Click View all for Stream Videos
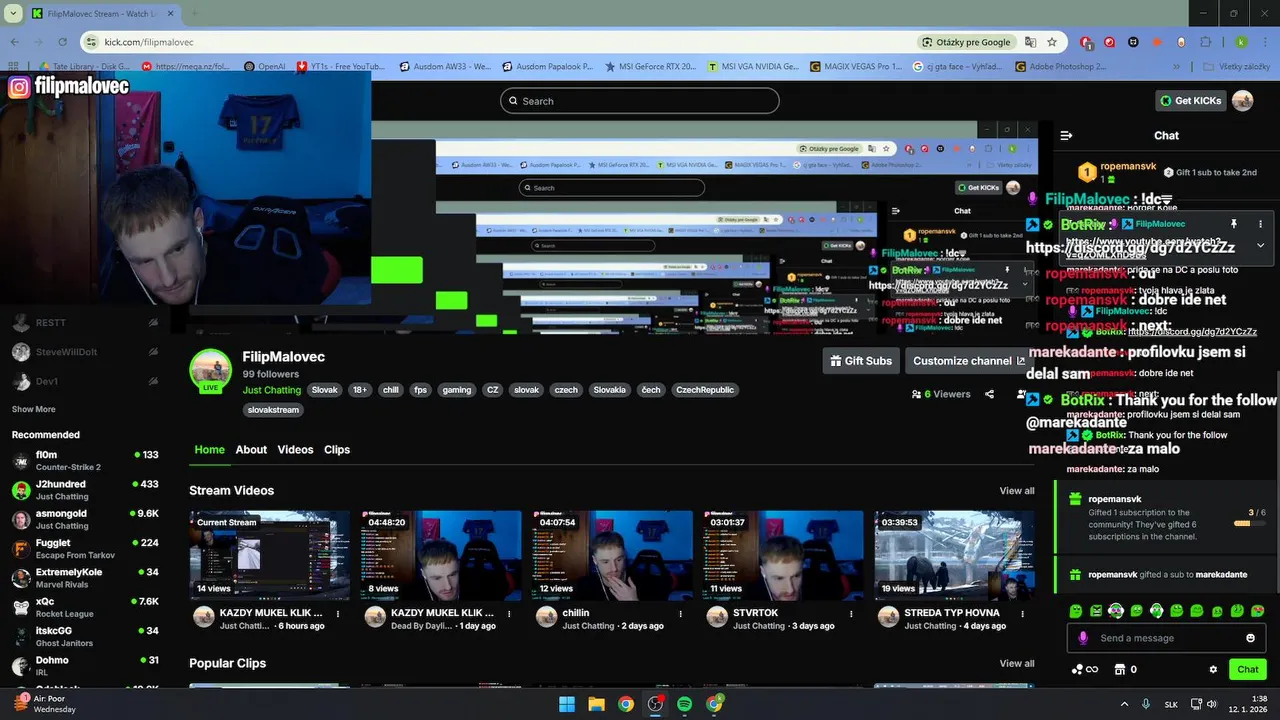This screenshot has width=1280, height=720. pos(1017,491)
